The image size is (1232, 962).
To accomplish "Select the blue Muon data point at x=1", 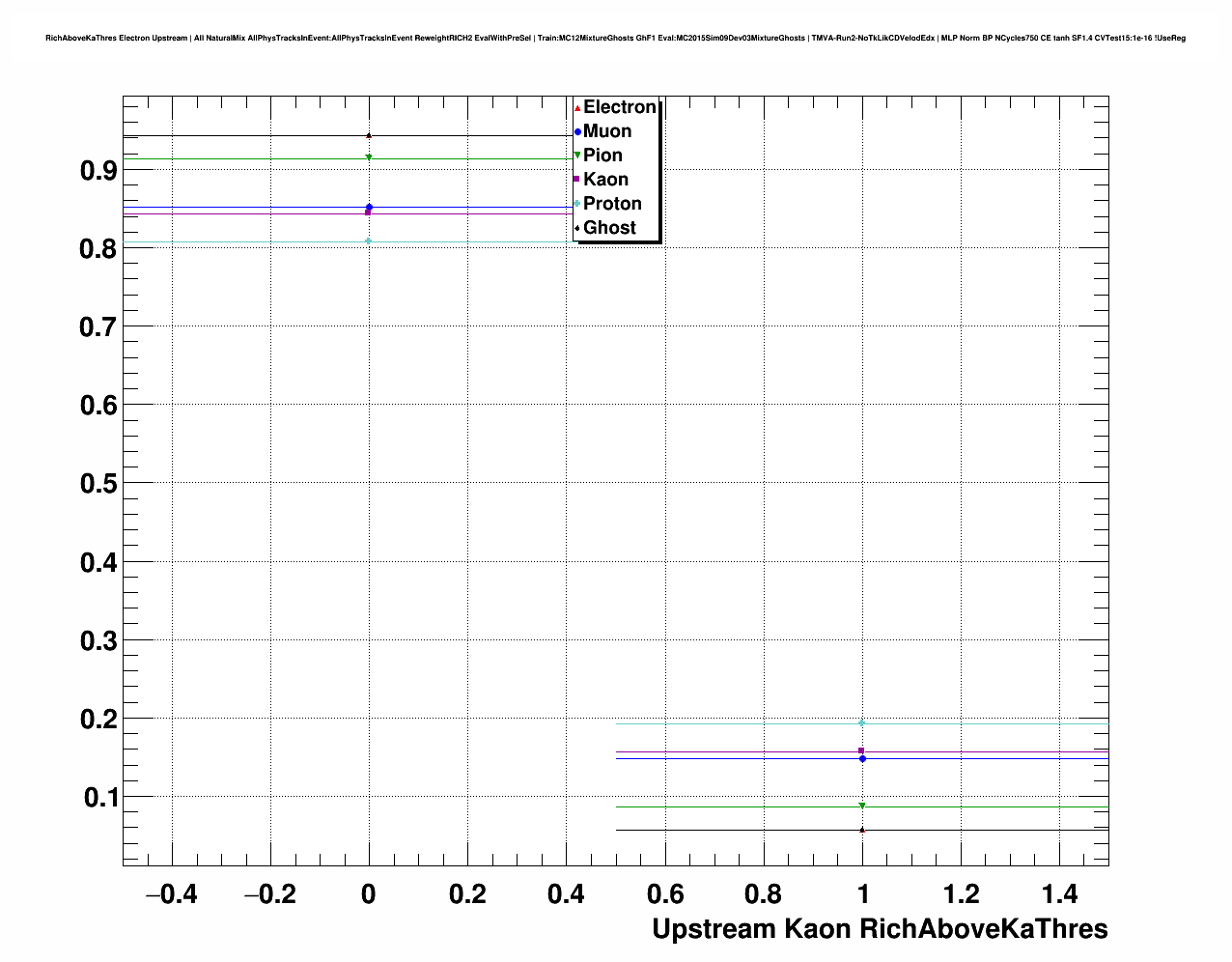I will 862,759.
